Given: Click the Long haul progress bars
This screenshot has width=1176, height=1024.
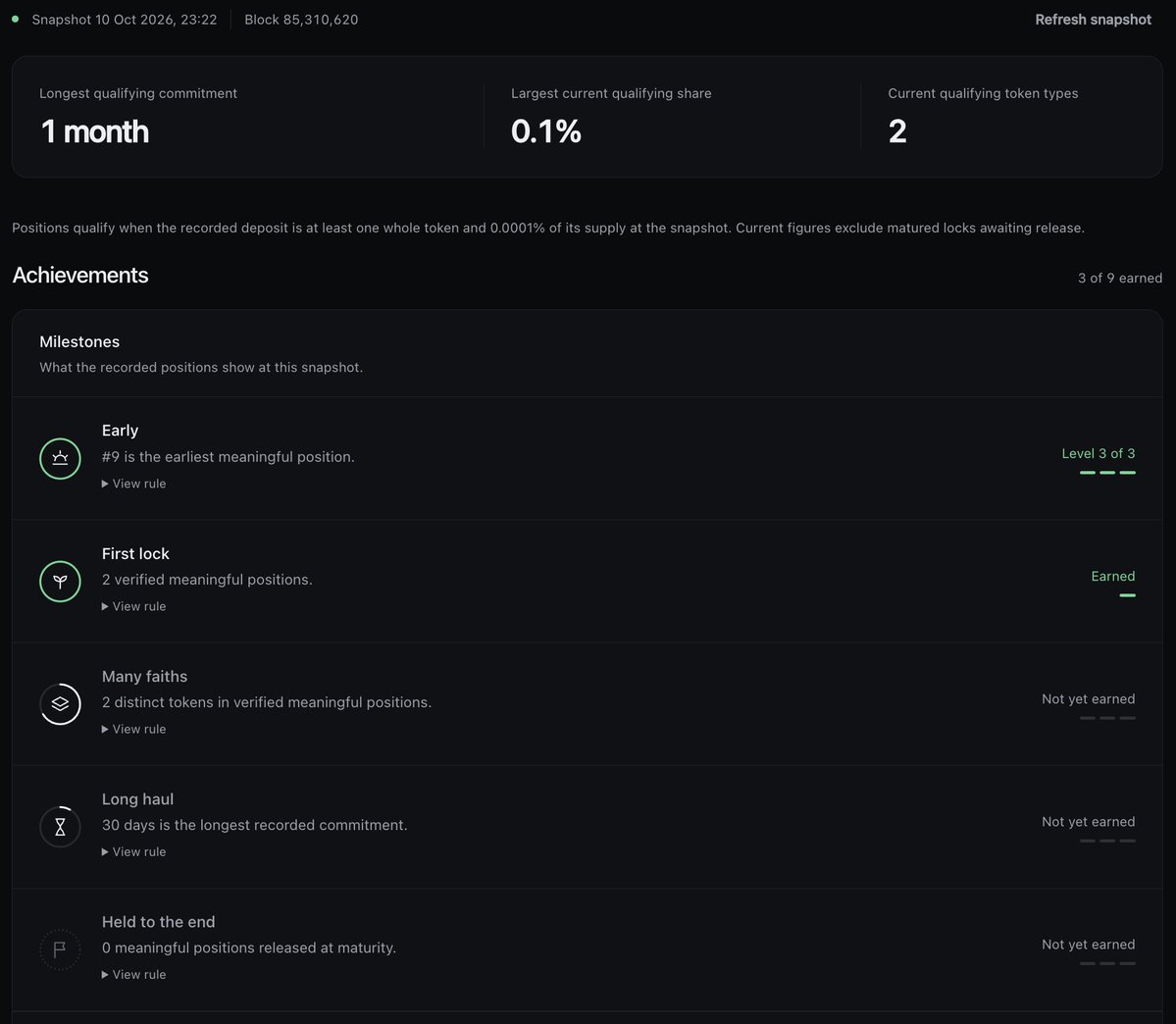Looking at the screenshot, I should [1107, 841].
